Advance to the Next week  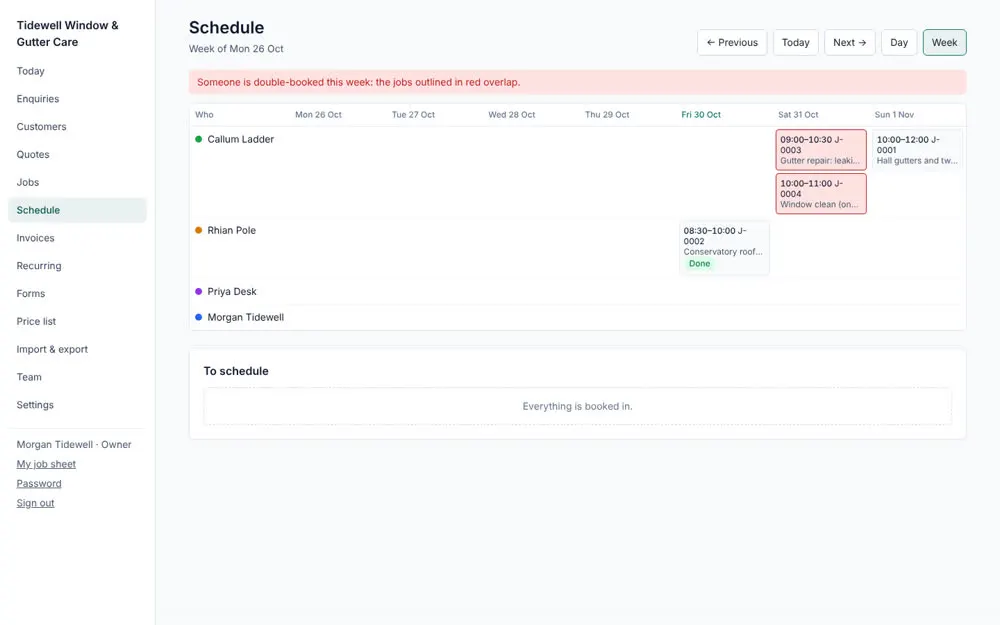(x=849, y=43)
